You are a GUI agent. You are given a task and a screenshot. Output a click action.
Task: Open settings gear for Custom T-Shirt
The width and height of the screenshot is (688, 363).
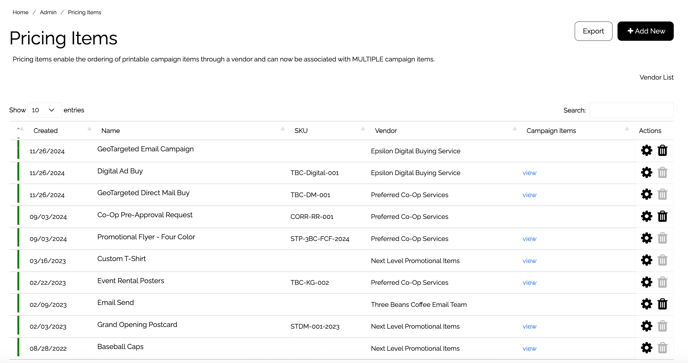[x=646, y=260]
